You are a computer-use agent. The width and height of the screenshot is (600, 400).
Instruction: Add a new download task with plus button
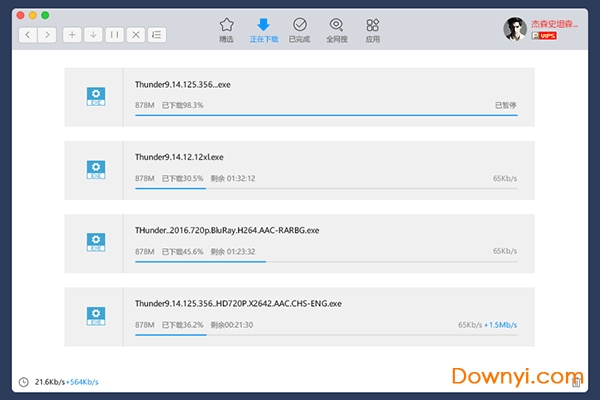coord(72,35)
